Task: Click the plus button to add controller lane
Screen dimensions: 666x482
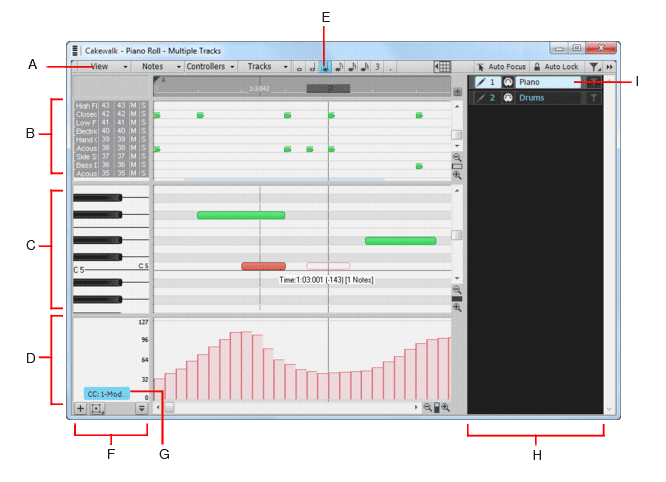Action: (80, 408)
